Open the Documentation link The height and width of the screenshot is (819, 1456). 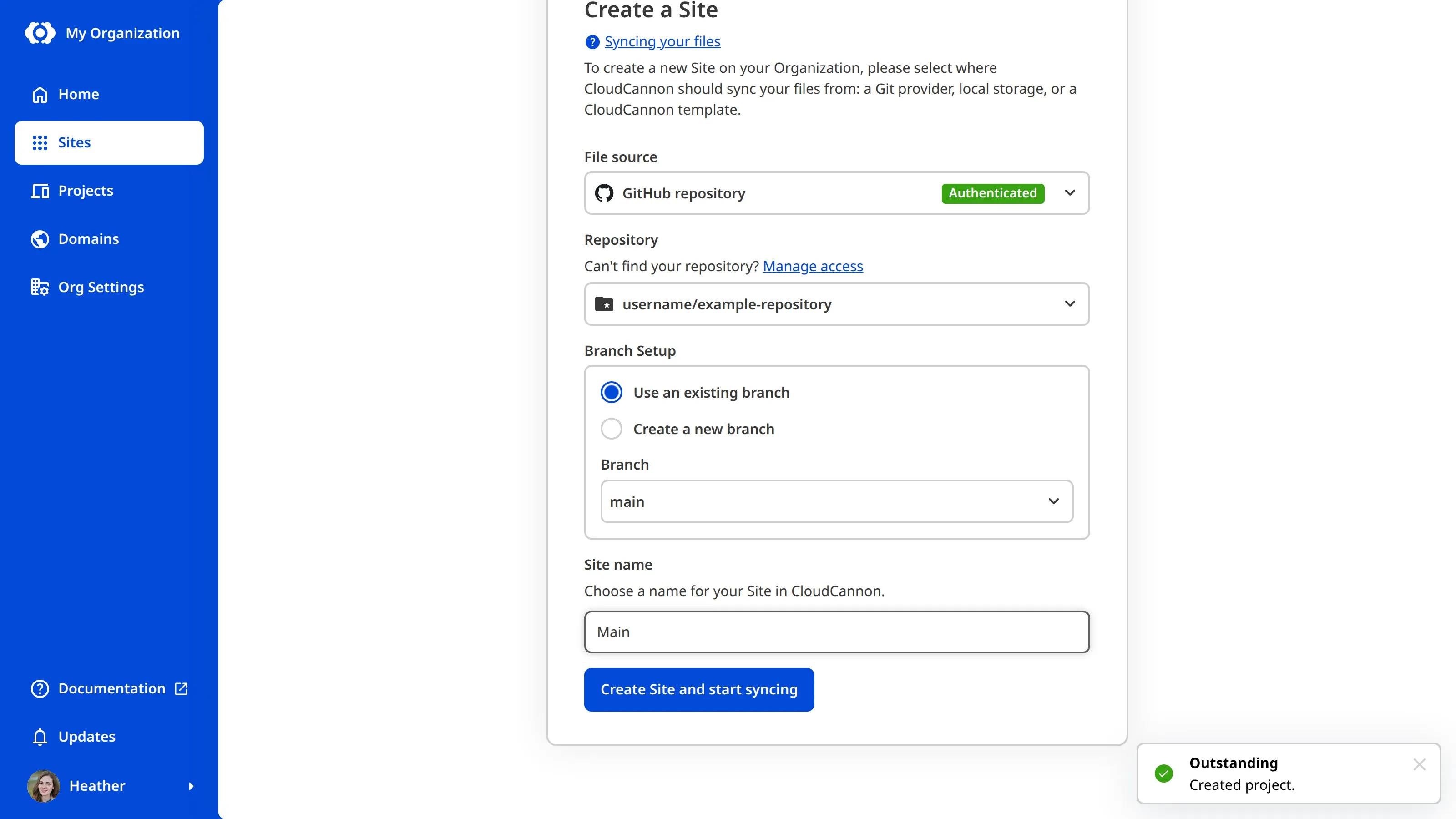[109, 688]
